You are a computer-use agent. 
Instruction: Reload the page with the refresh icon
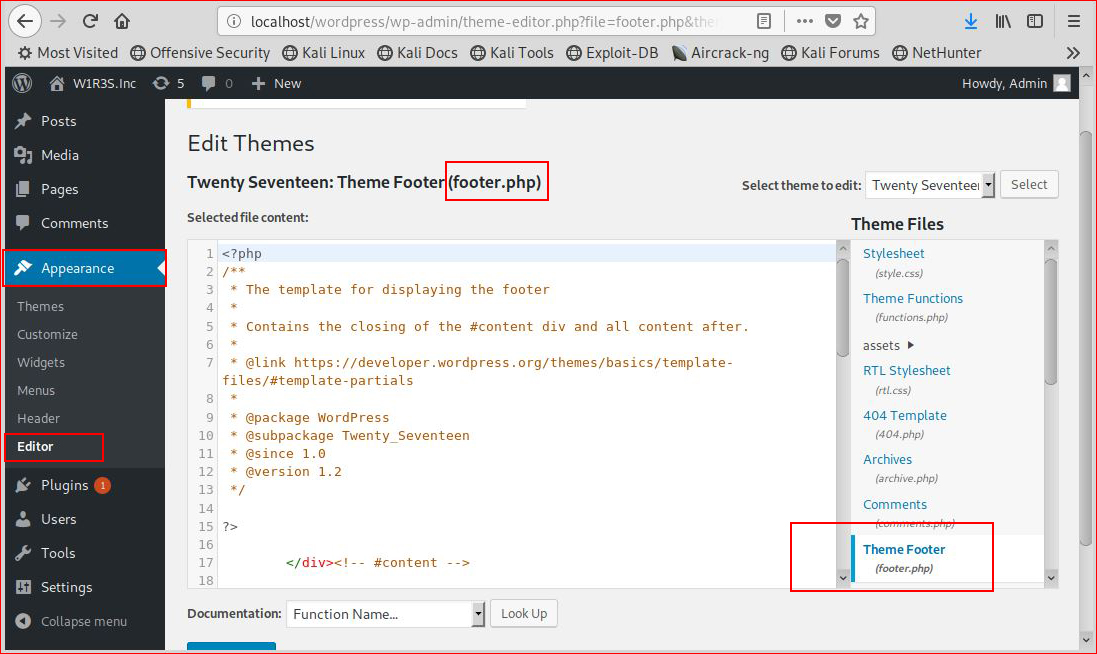click(90, 21)
